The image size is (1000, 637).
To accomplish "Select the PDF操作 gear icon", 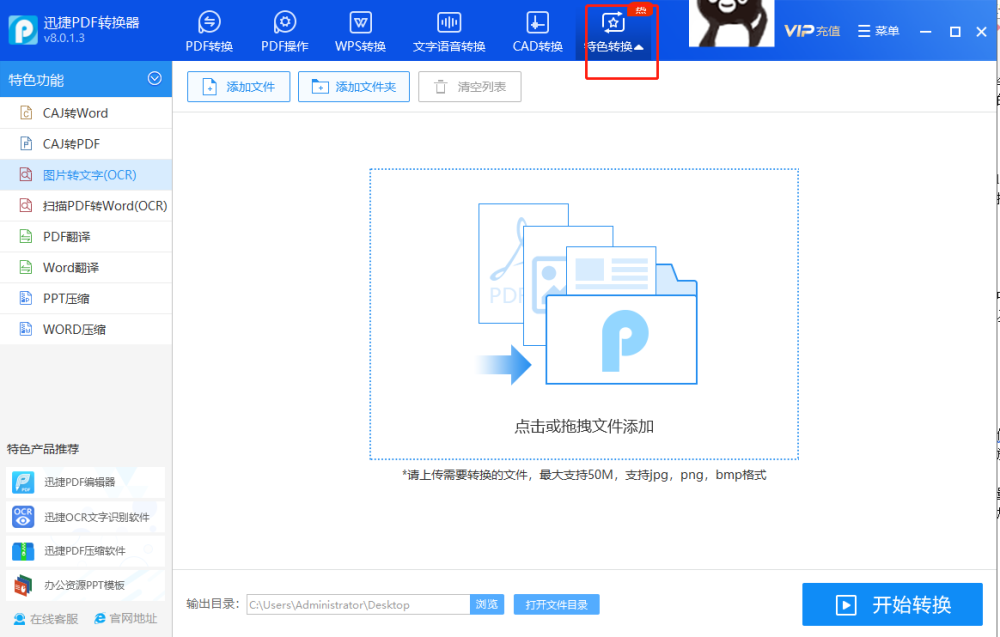I will point(284,23).
